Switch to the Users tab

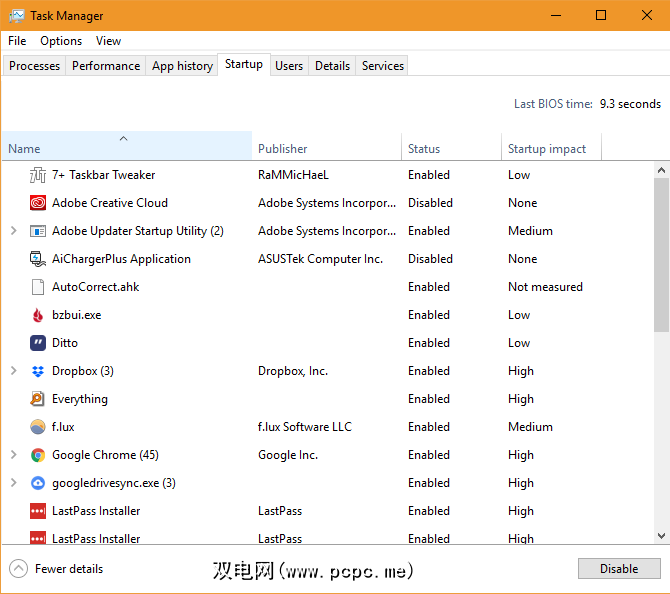coord(289,66)
